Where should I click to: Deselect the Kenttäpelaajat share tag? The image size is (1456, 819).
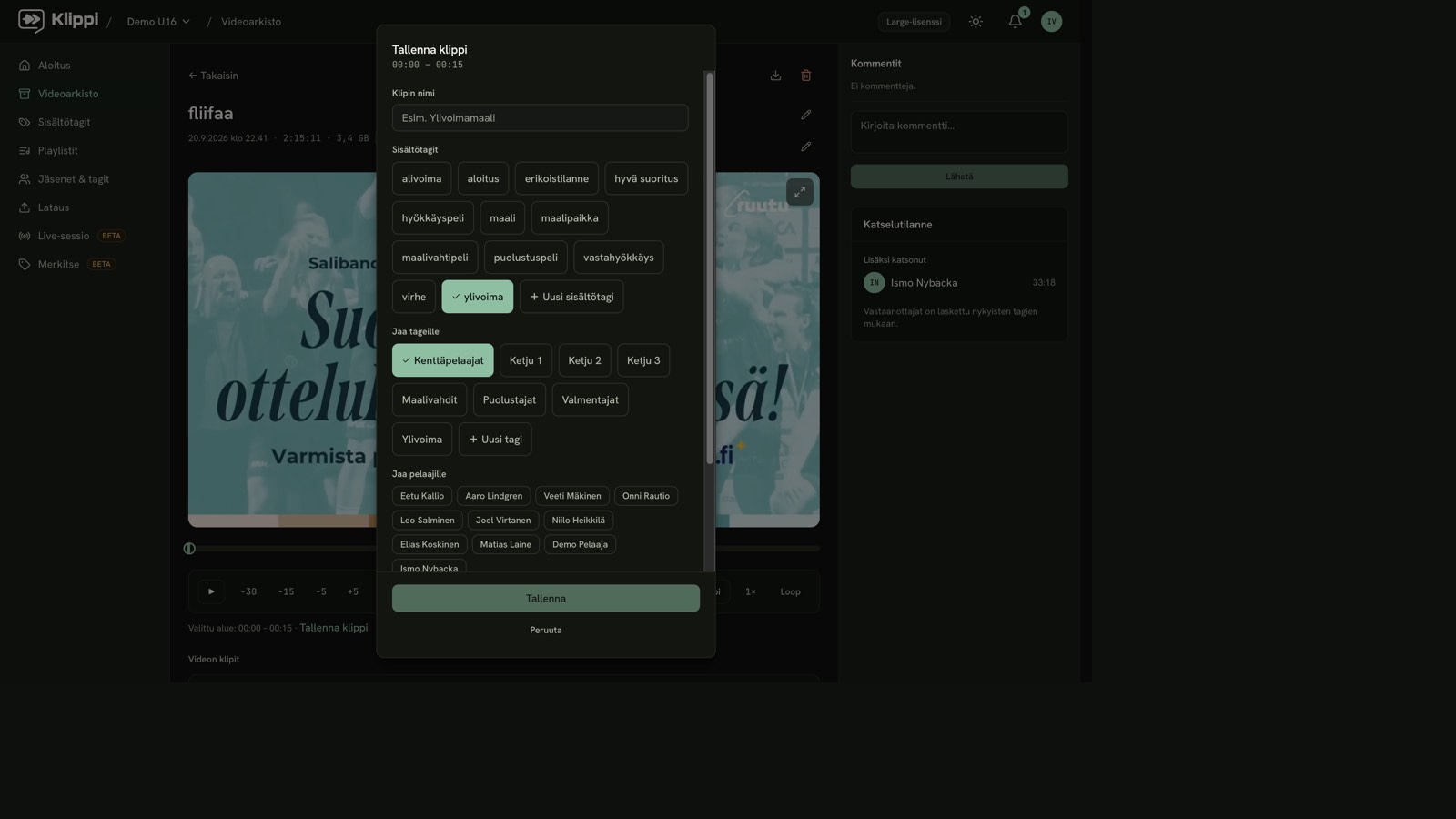point(443,360)
